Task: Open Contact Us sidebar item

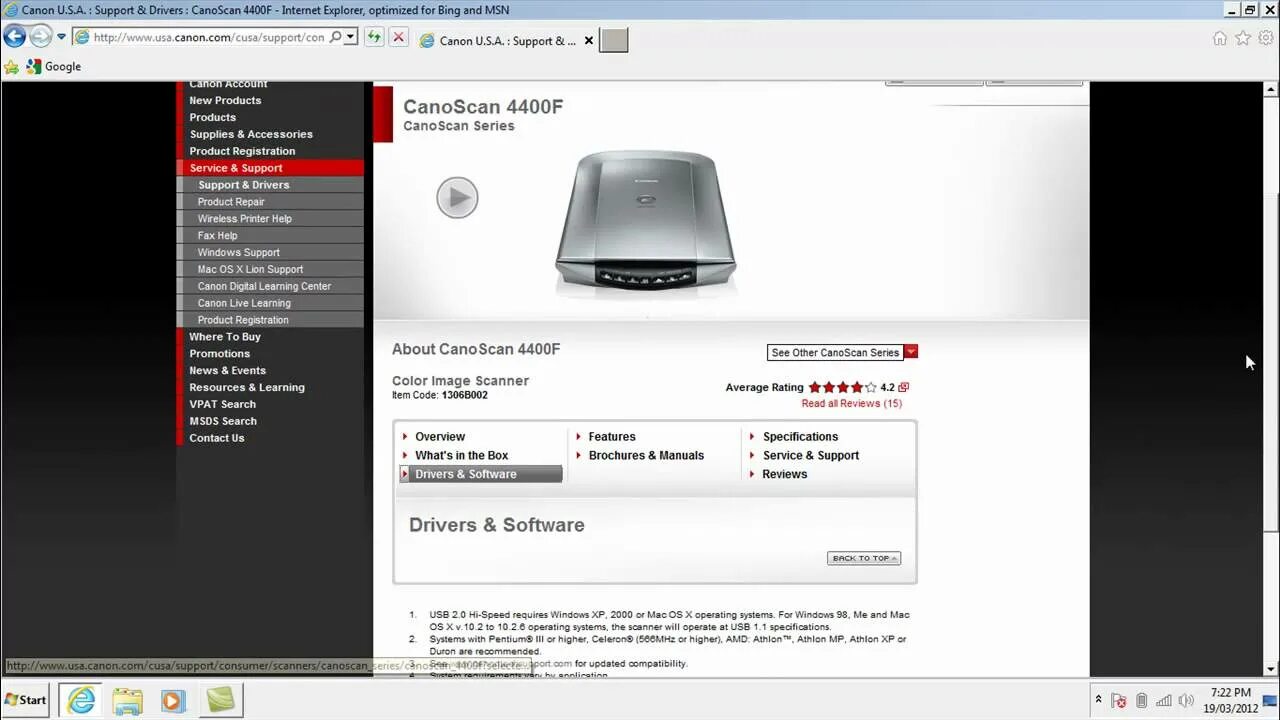Action: 216,439
